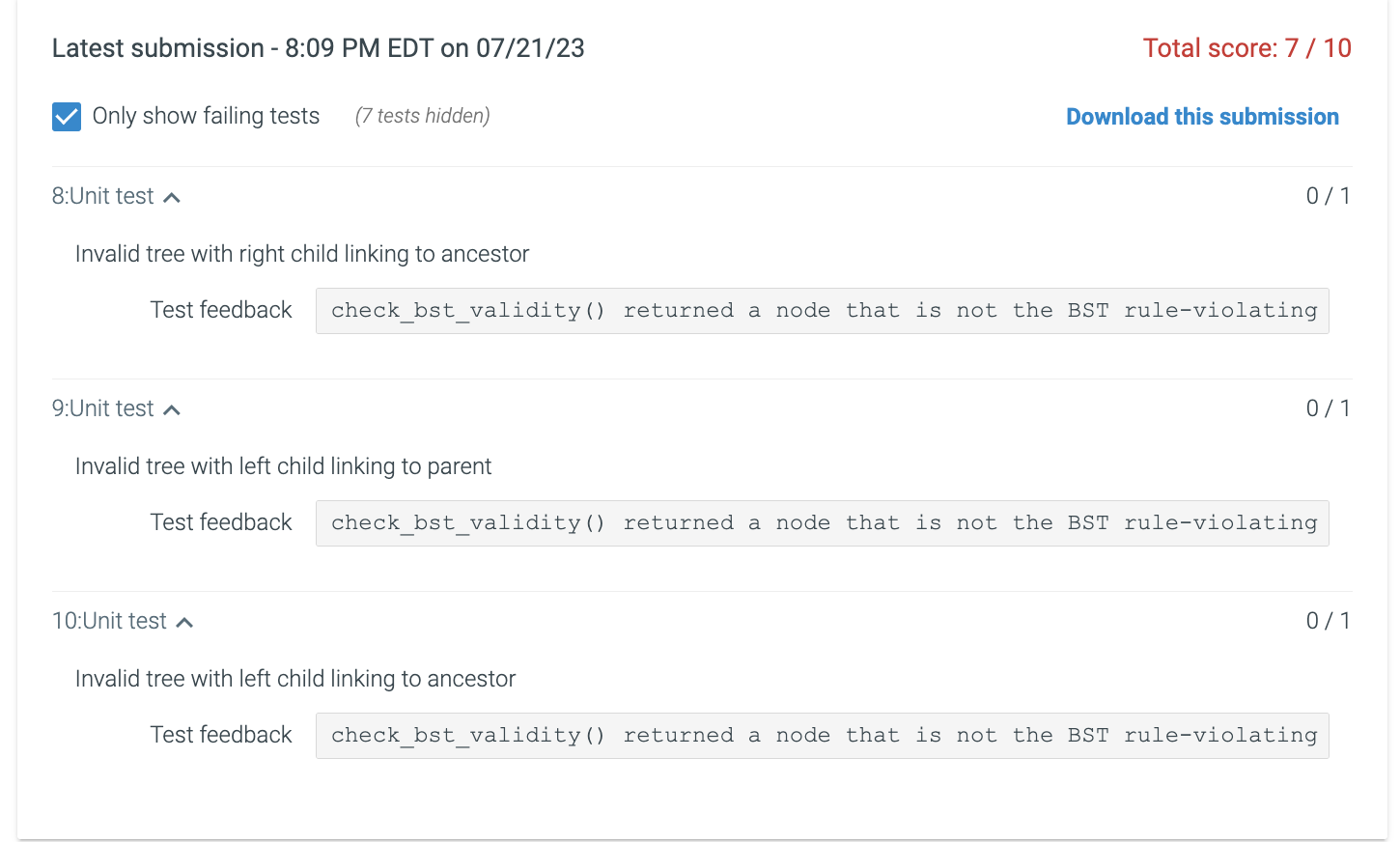Click the 10:Unit test label
This screenshot has width=1400, height=842.
click(110, 621)
